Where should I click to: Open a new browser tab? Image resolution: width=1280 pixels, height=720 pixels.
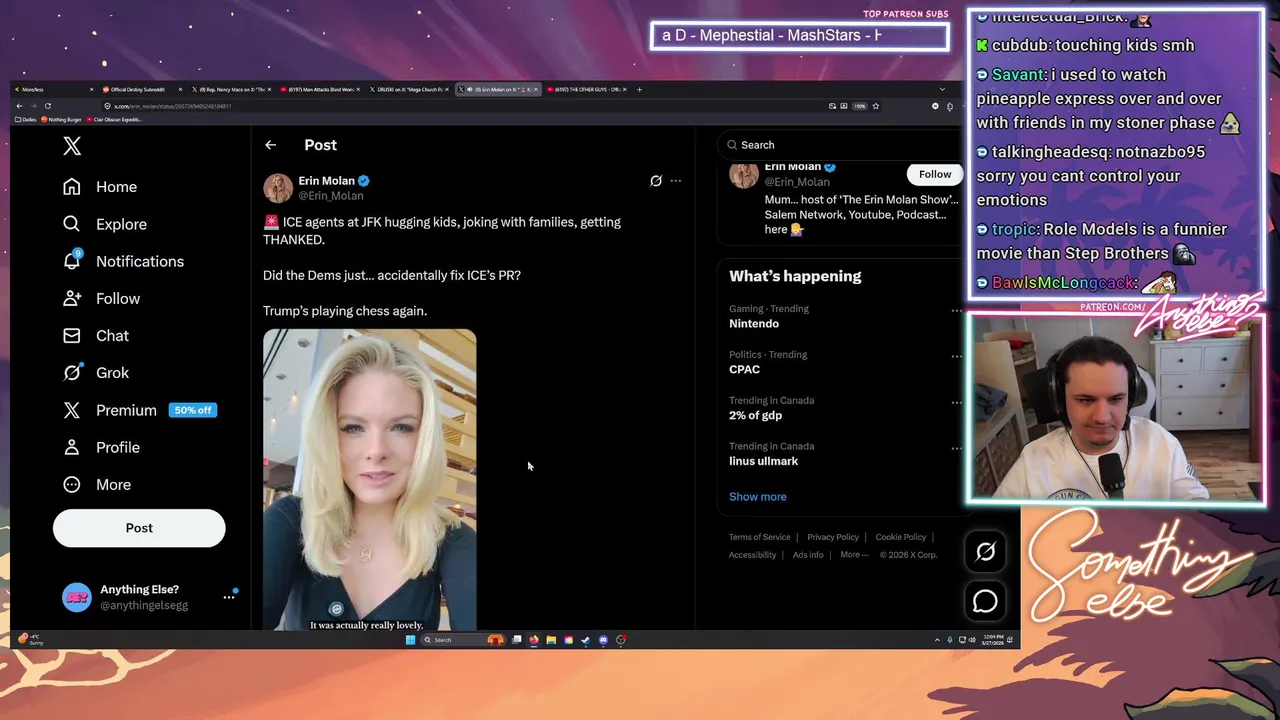pyautogui.click(x=640, y=89)
